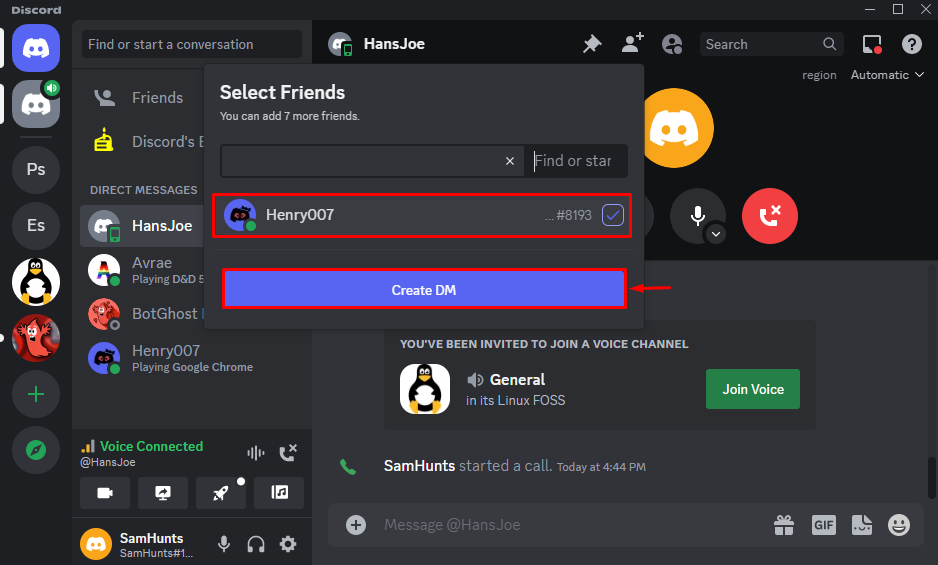Open pinned messages pin icon
Screen dimensions: 938x565
point(592,44)
